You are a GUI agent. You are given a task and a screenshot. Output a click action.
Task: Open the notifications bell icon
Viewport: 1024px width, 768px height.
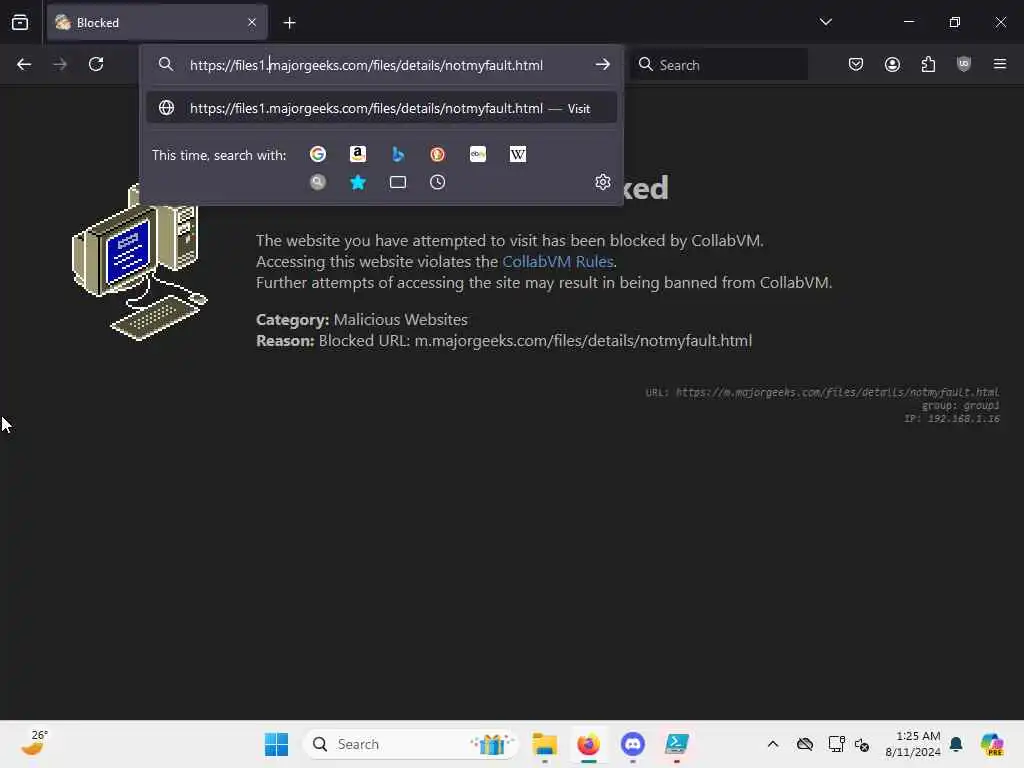pyautogui.click(x=956, y=744)
